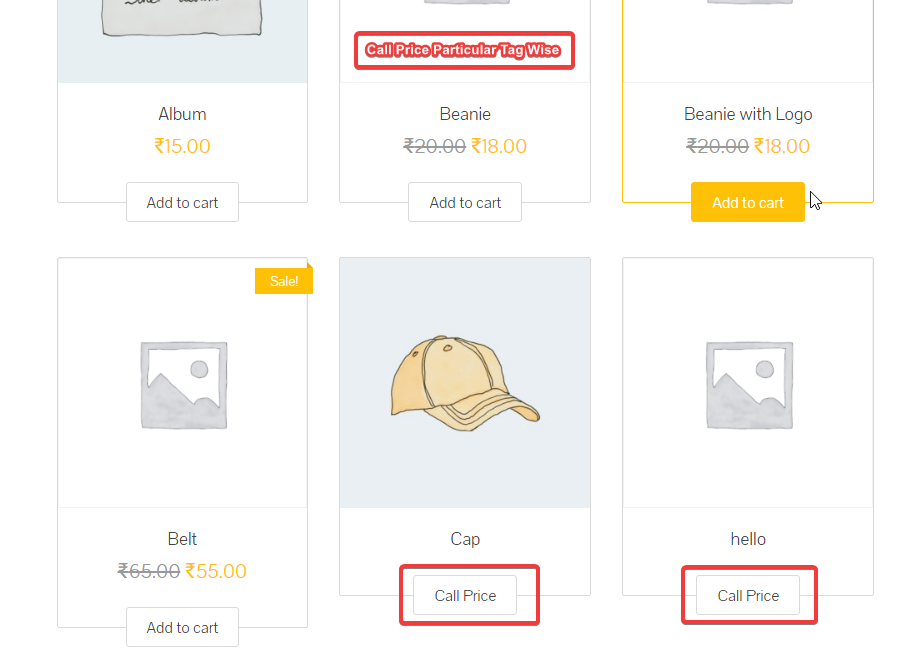The height and width of the screenshot is (658, 902).
Task: Click the Album price ₹15.00
Action: 182,146
